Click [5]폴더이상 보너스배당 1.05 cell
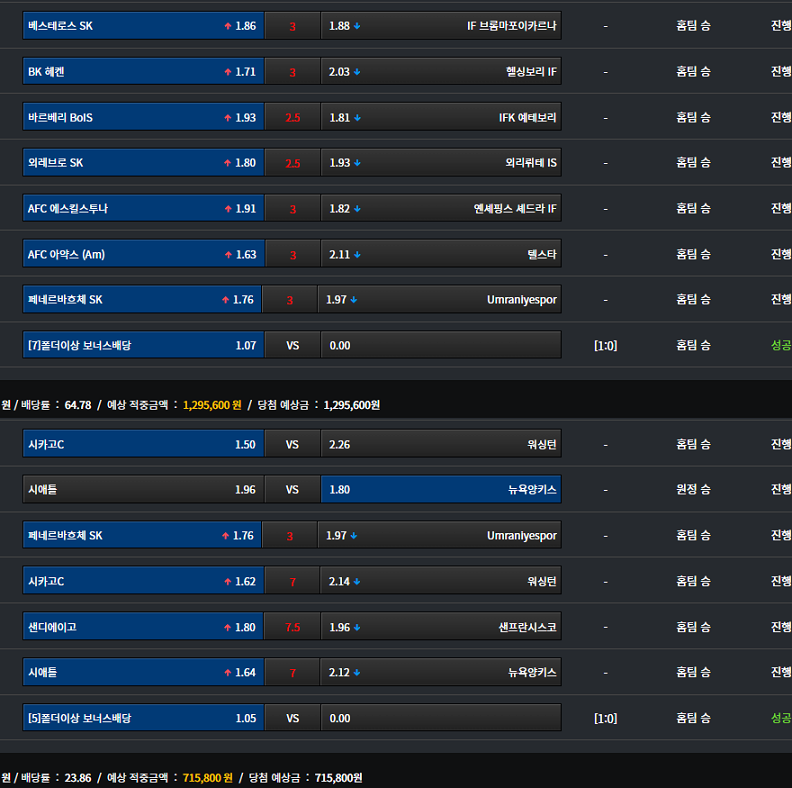Viewport: 792px width, 788px height. 143,718
